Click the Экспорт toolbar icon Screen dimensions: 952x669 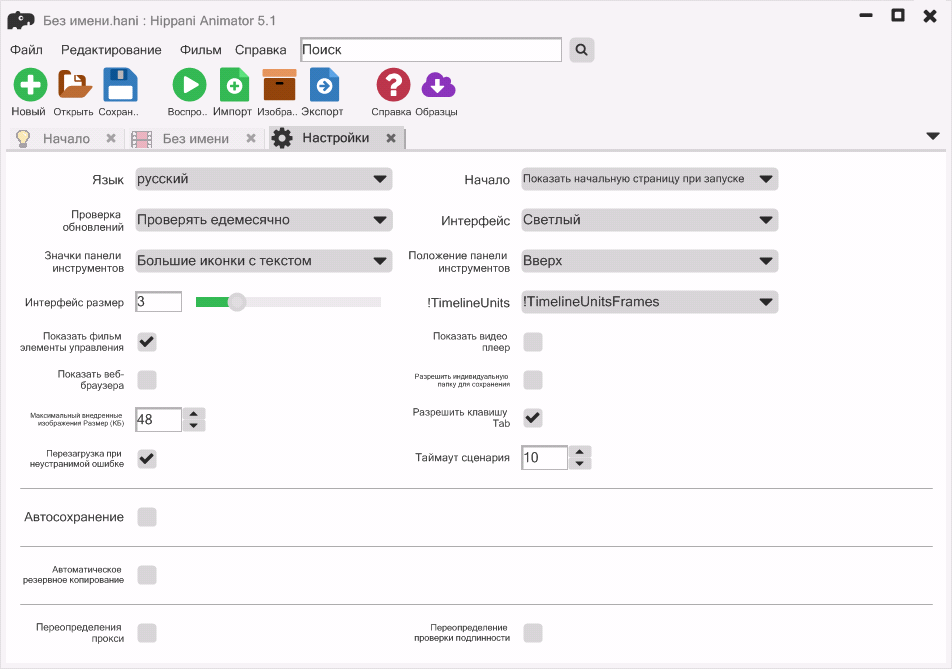(x=324, y=84)
